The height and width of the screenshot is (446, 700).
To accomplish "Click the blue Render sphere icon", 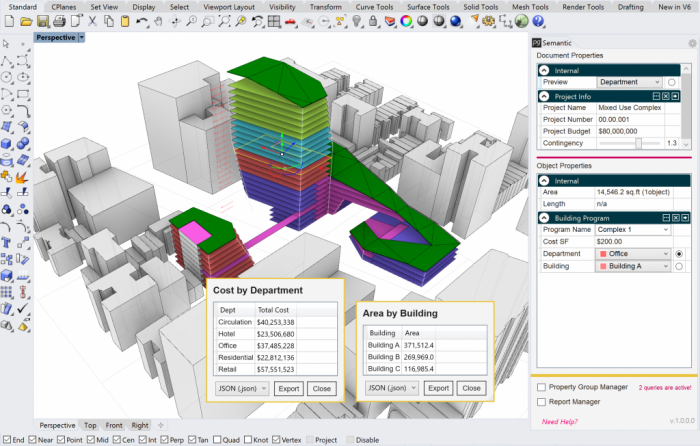I will point(456,21).
